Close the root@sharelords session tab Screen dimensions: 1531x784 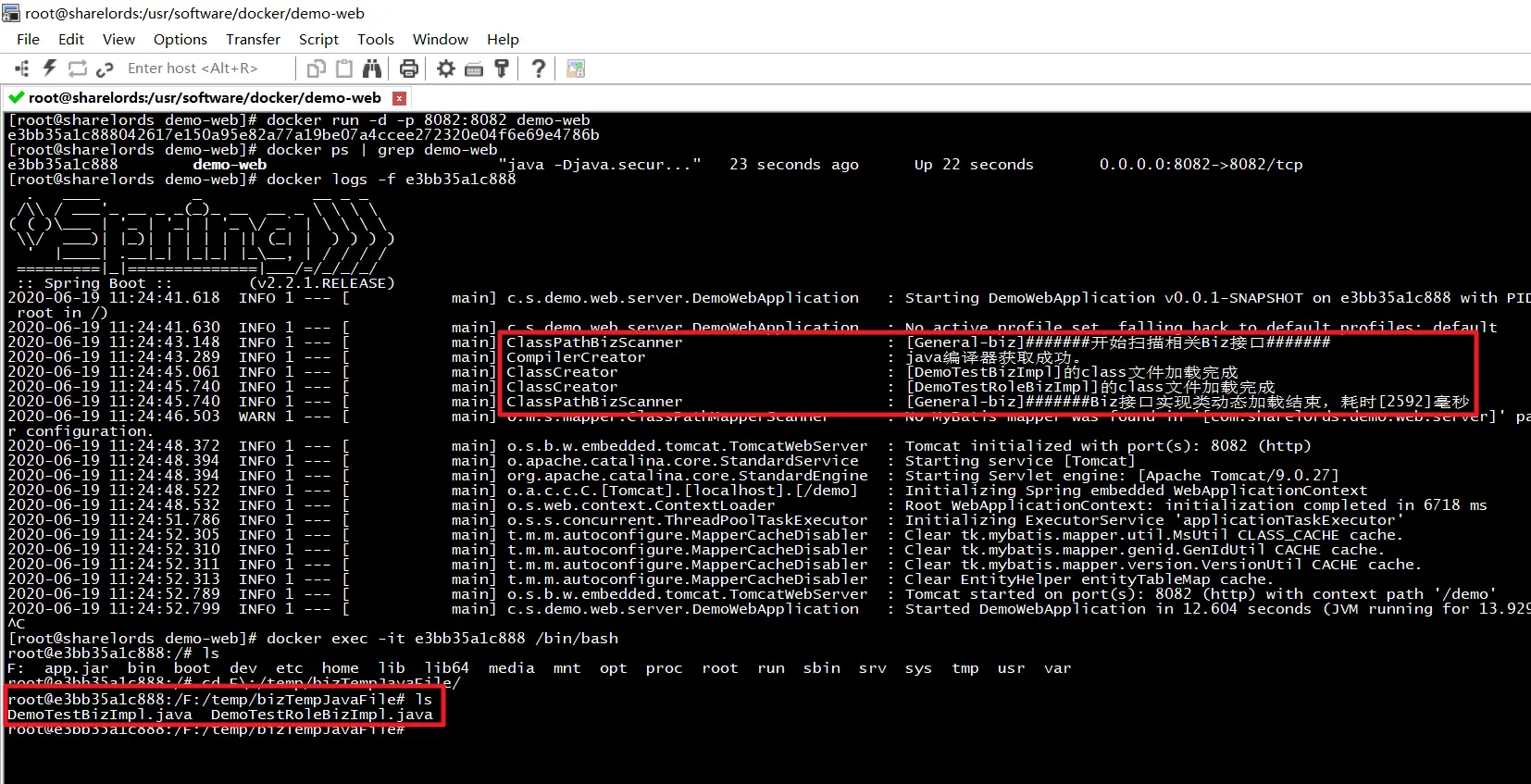pos(399,98)
